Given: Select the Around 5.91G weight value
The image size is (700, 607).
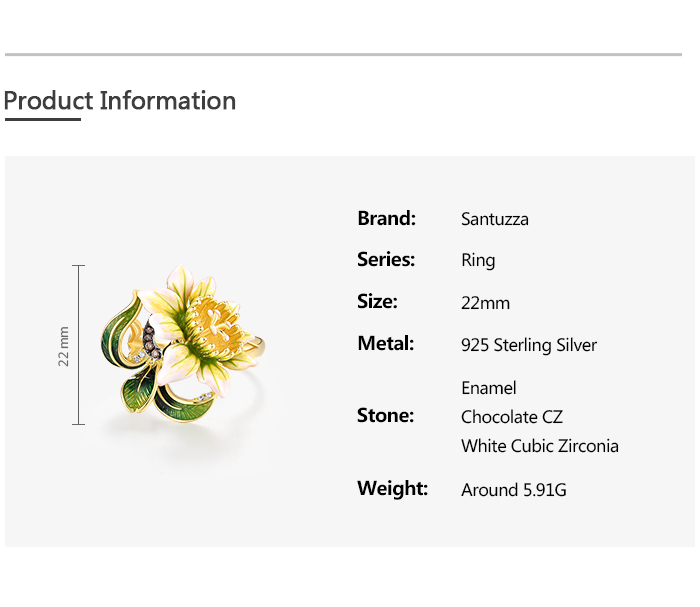Looking at the screenshot, I should 514,490.
